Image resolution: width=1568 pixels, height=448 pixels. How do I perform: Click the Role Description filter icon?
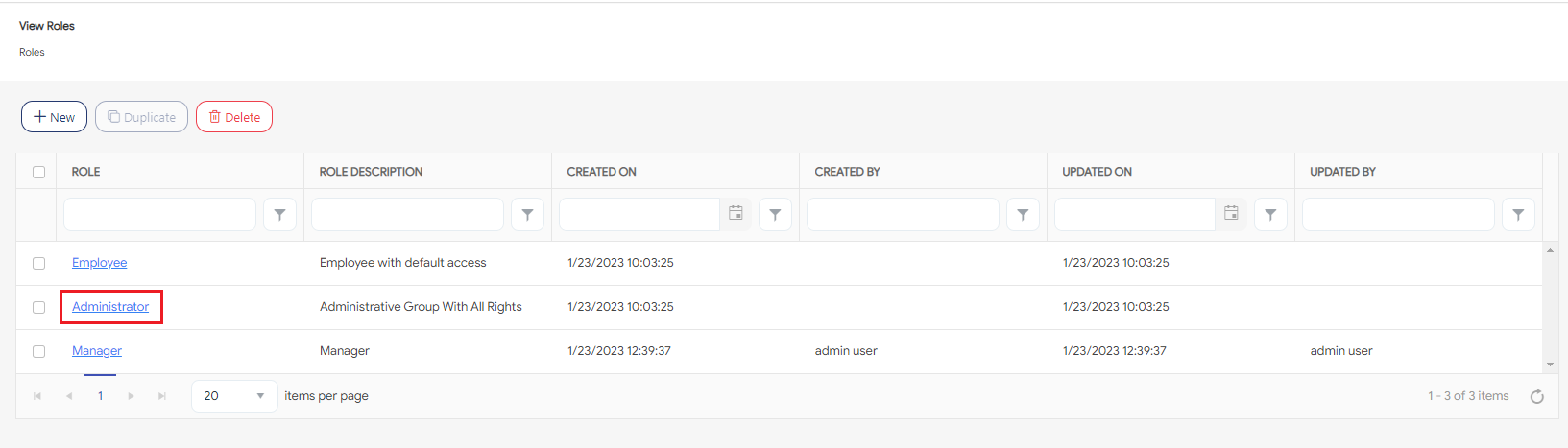(x=527, y=215)
